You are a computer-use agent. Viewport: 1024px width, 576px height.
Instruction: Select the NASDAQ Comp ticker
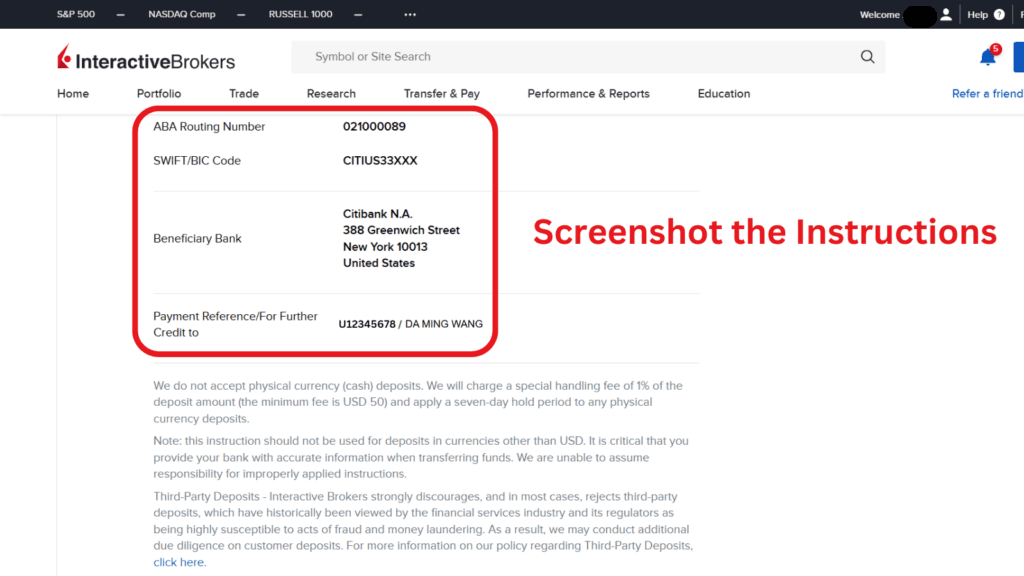(181, 14)
